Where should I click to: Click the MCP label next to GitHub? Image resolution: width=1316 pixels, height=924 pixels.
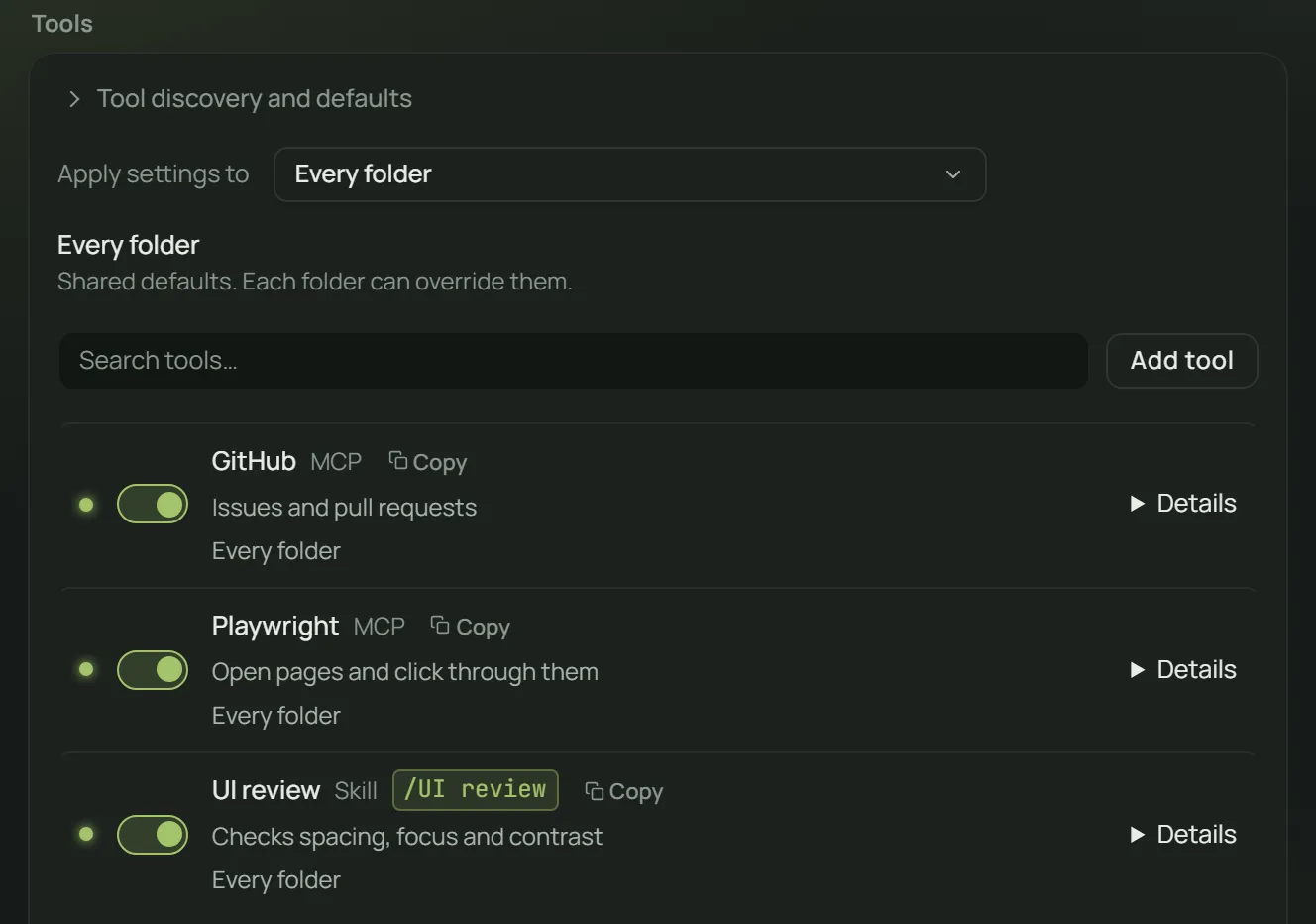click(336, 462)
